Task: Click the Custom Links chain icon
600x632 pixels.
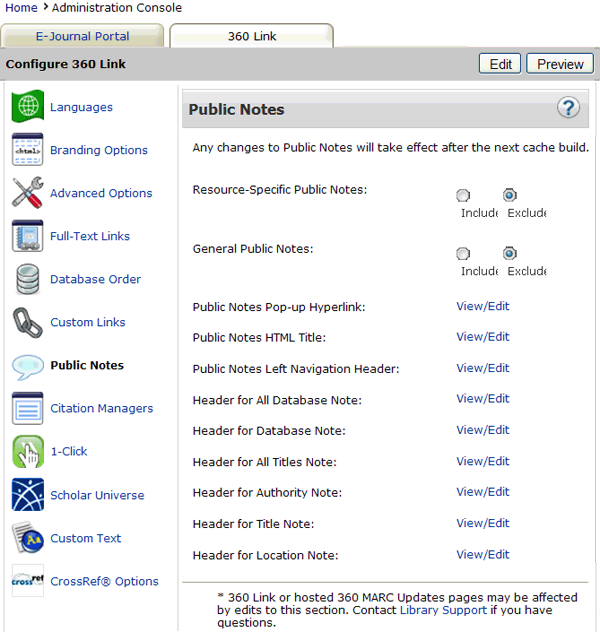Action: pyautogui.click(x=27, y=322)
